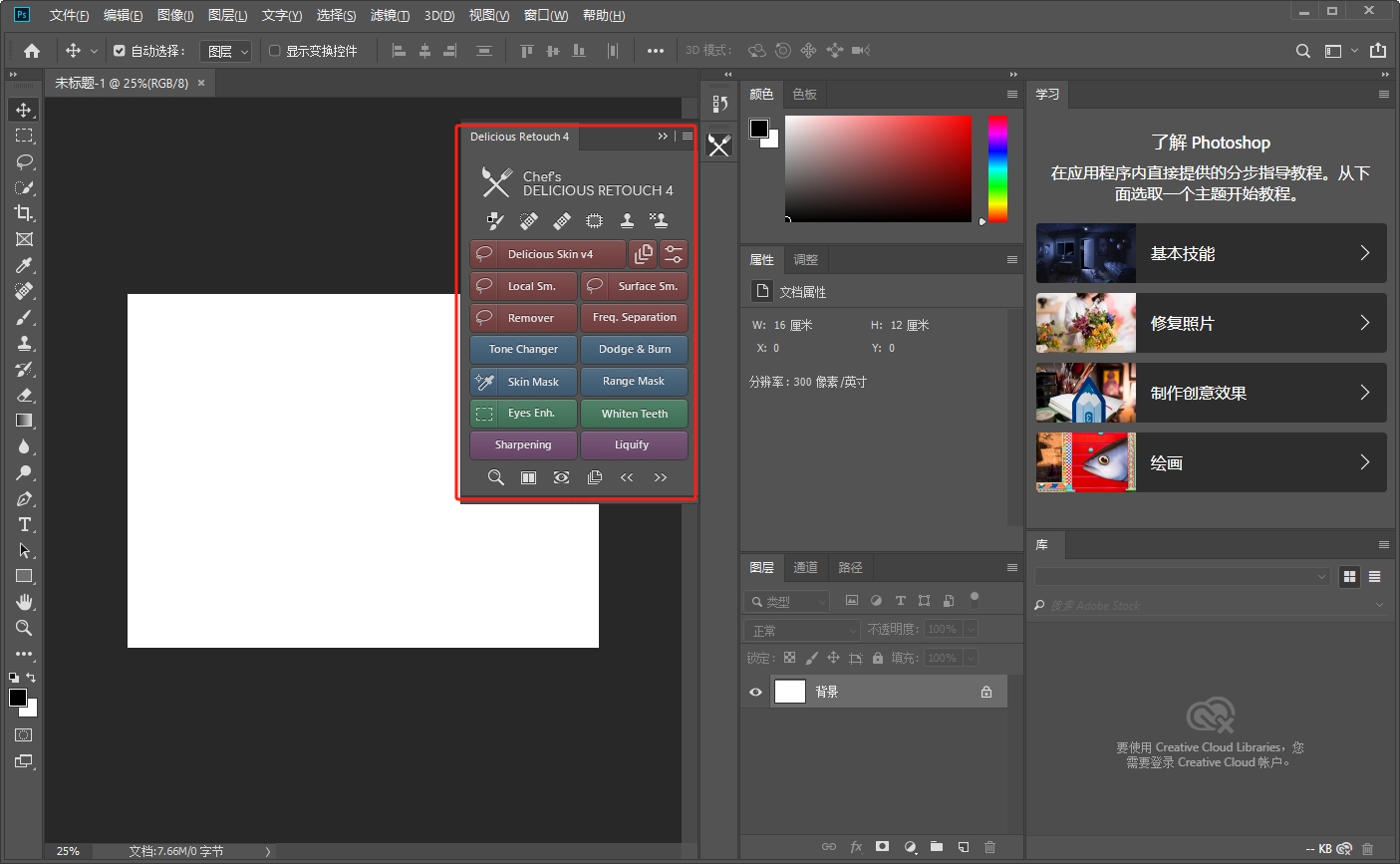
Task: Click the duplicate layers icon beside Delicious Skin v4
Action: (x=644, y=254)
